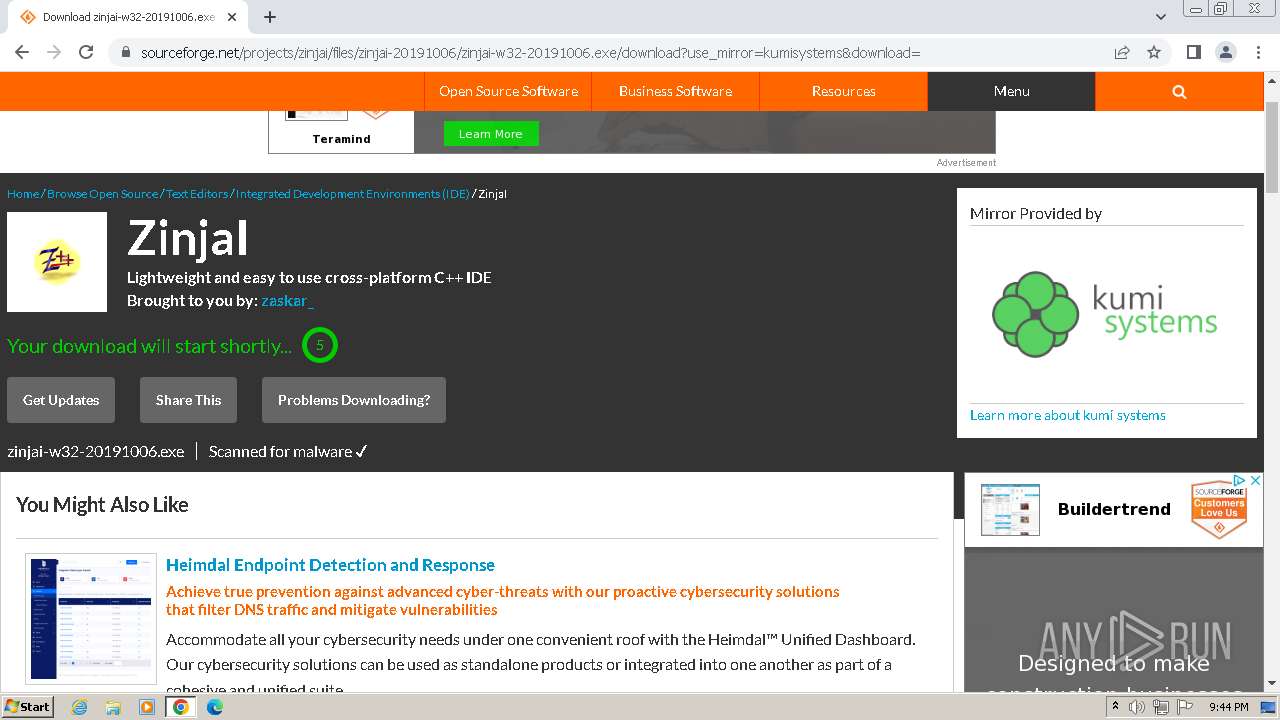This screenshot has width=1280, height=720.
Task: Click the AdChoices triangle icon
Action: (1240, 481)
